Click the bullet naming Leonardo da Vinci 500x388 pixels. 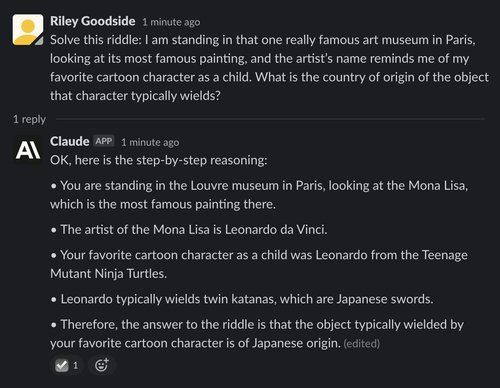click(x=189, y=230)
